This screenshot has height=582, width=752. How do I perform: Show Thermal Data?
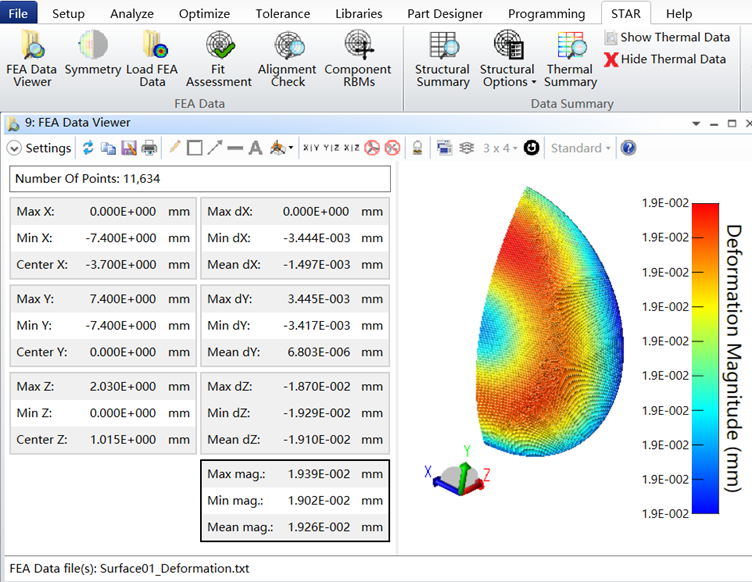point(667,37)
